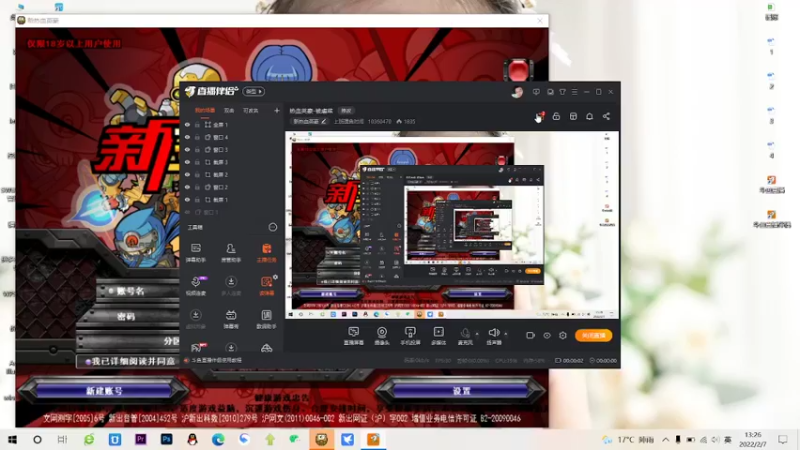Switch to the first orange scene tab

click(205, 110)
